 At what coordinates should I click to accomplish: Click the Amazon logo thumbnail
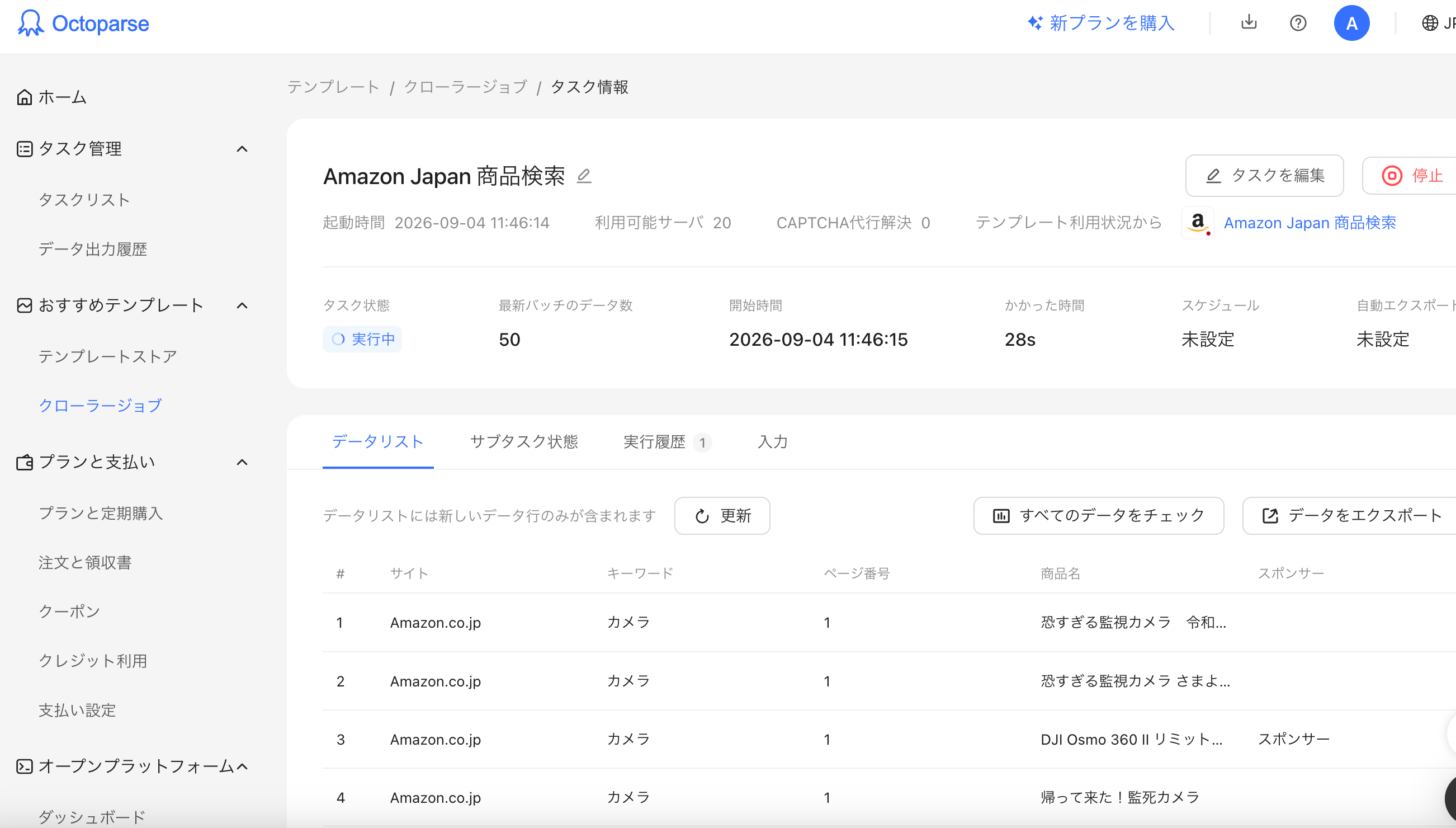point(1198,222)
